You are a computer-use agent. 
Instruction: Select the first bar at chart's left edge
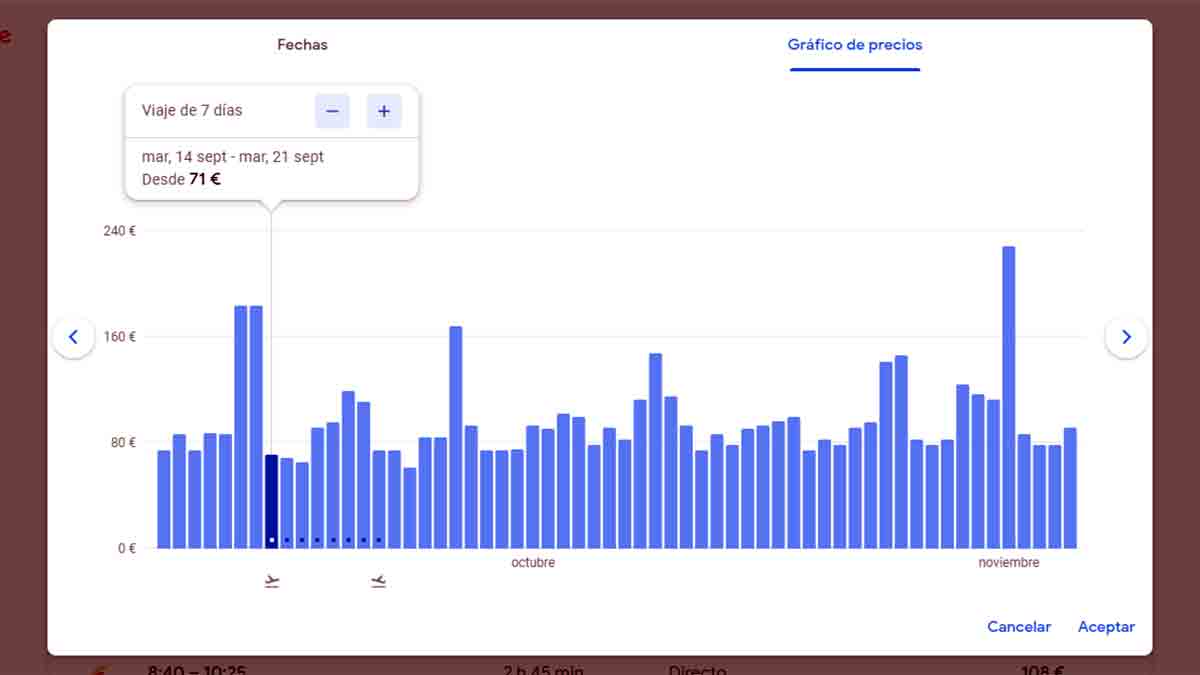pyautogui.click(x=164, y=499)
